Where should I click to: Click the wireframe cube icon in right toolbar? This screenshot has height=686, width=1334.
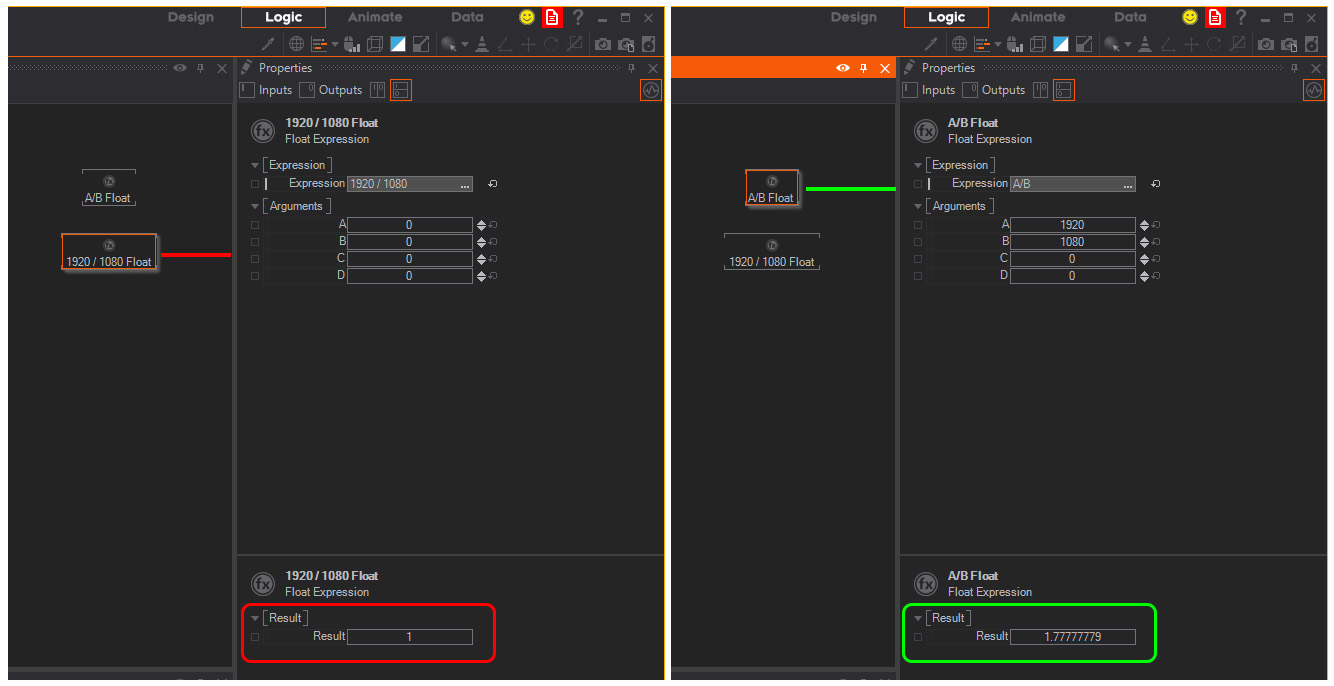[1038, 44]
